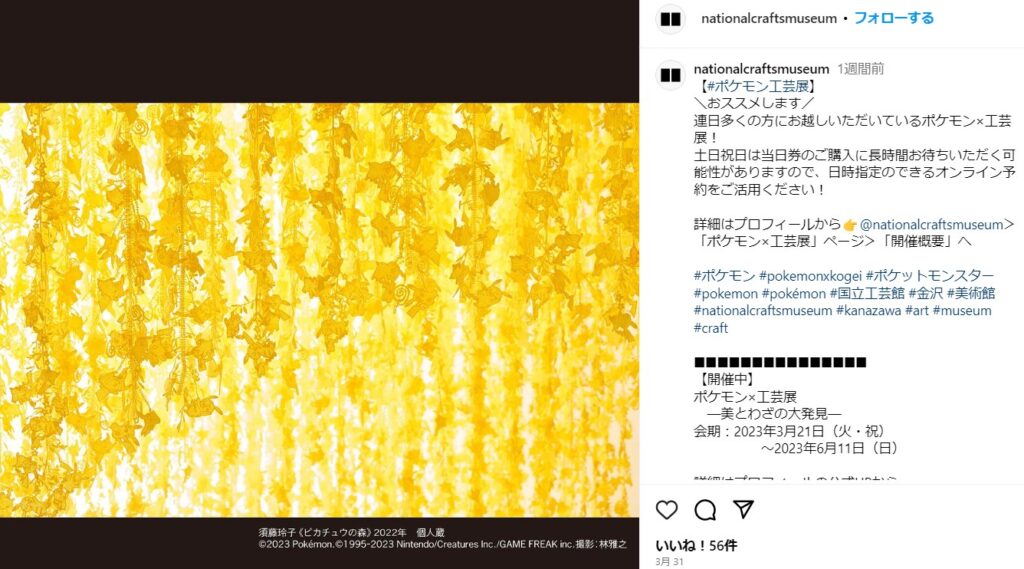Open nationalcraftsmuseum avatar in the header

pos(671,19)
